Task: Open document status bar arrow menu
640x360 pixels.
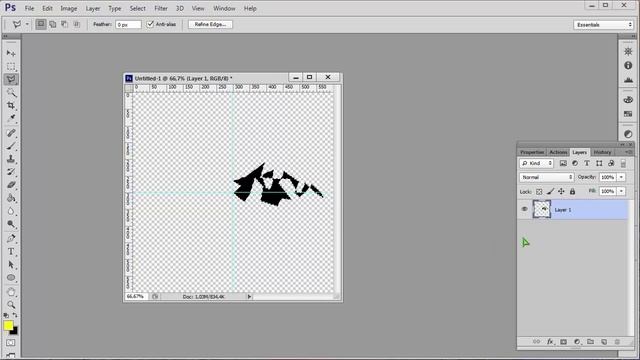Action: pos(249,297)
